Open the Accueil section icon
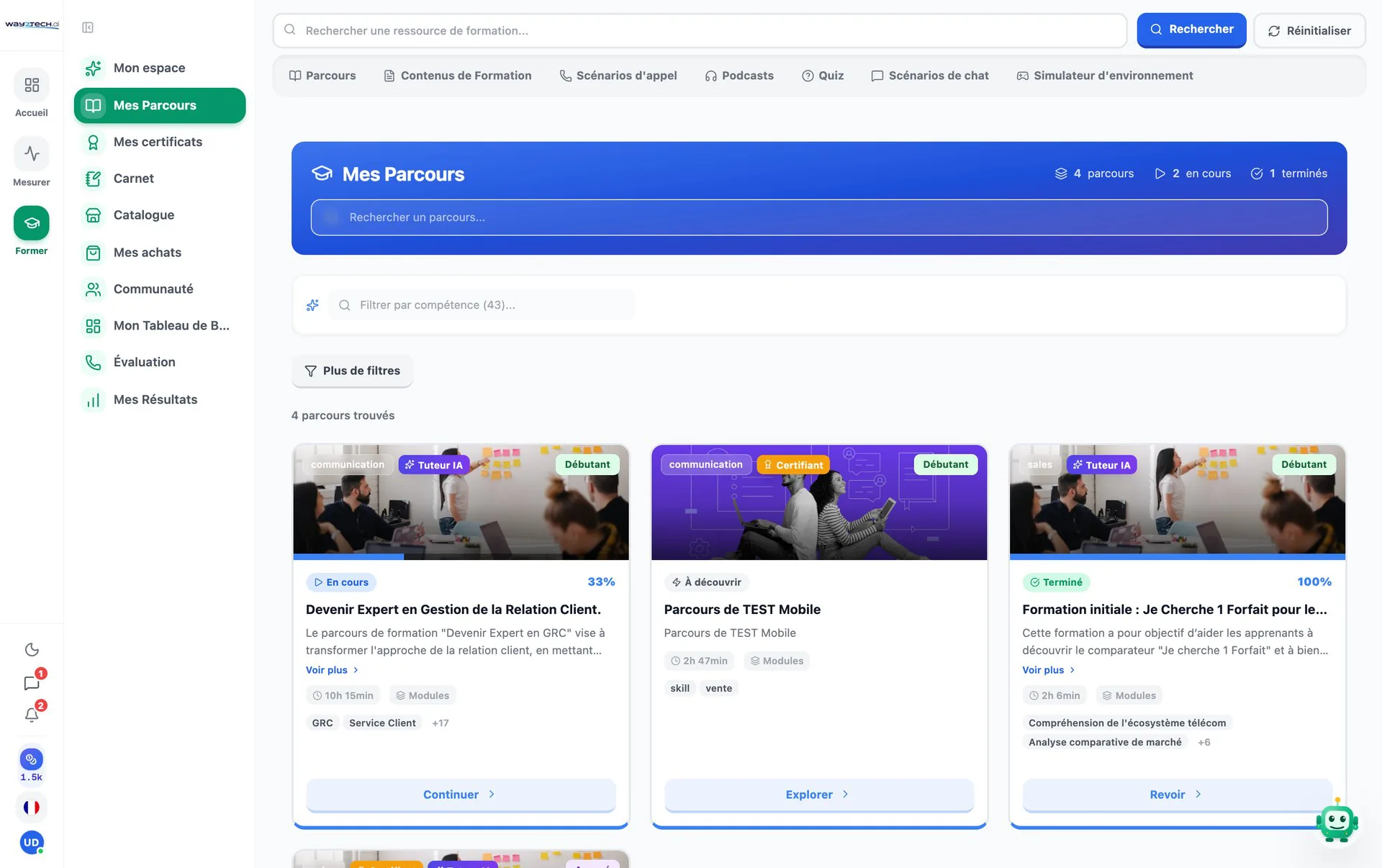 pos(32,85)
